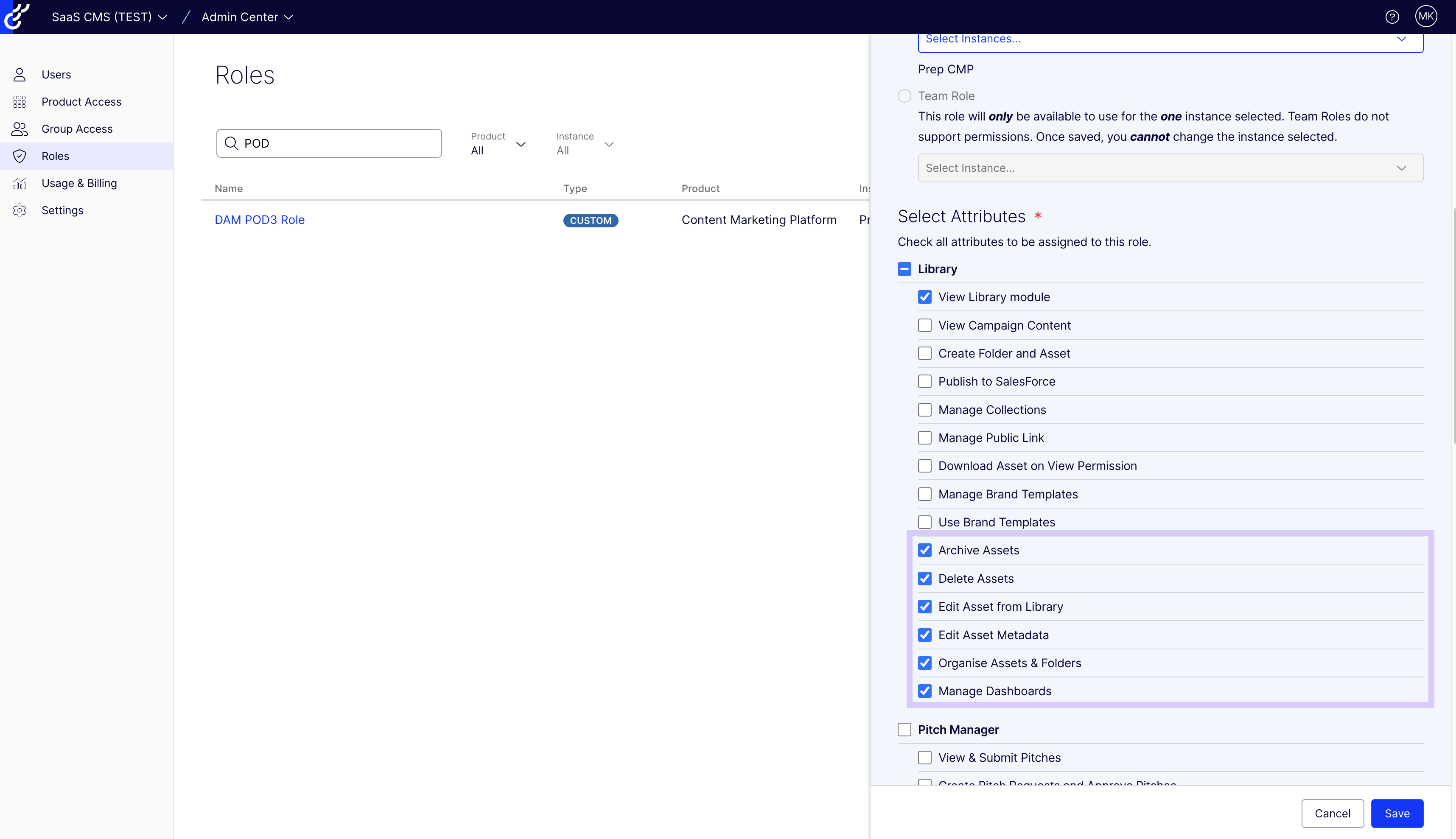
Task: Check View Campaign Content
Action: 924,326
